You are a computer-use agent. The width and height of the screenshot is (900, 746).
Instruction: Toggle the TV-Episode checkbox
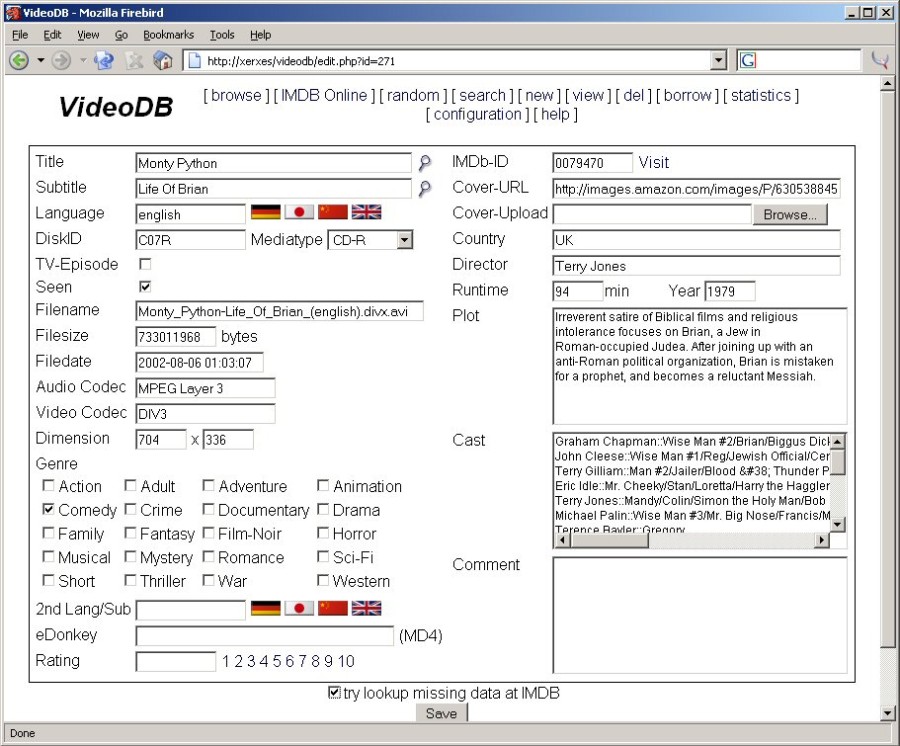coord(145,264)
